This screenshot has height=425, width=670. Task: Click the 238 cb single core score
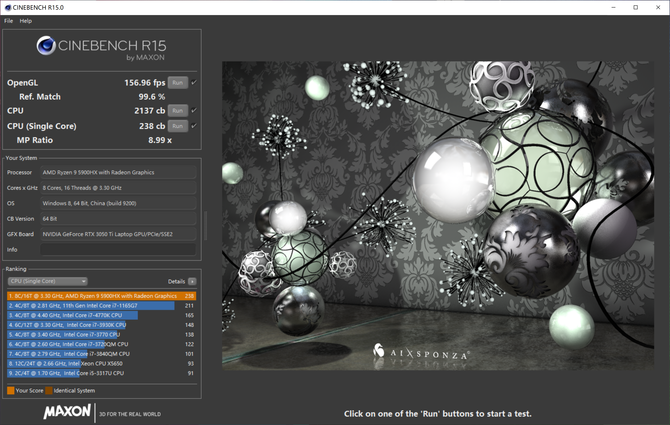tap(152, 126)
